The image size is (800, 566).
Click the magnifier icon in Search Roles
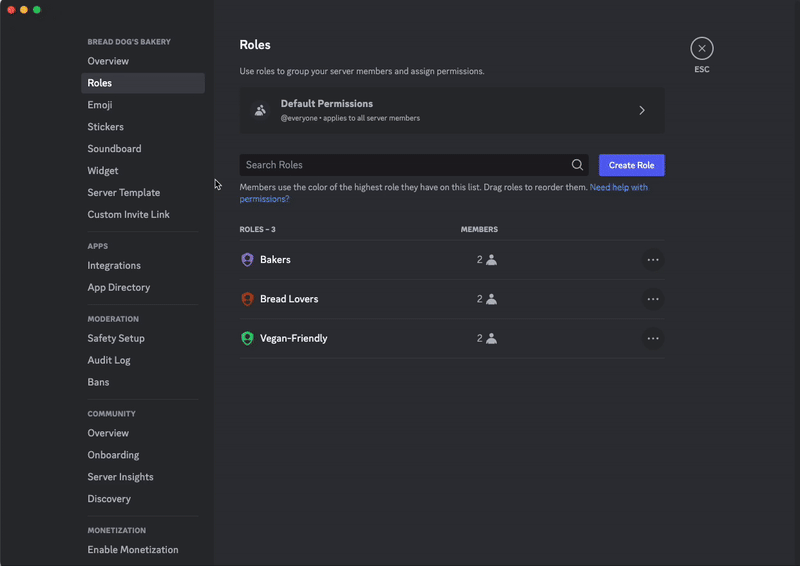(x=577, y=165)
